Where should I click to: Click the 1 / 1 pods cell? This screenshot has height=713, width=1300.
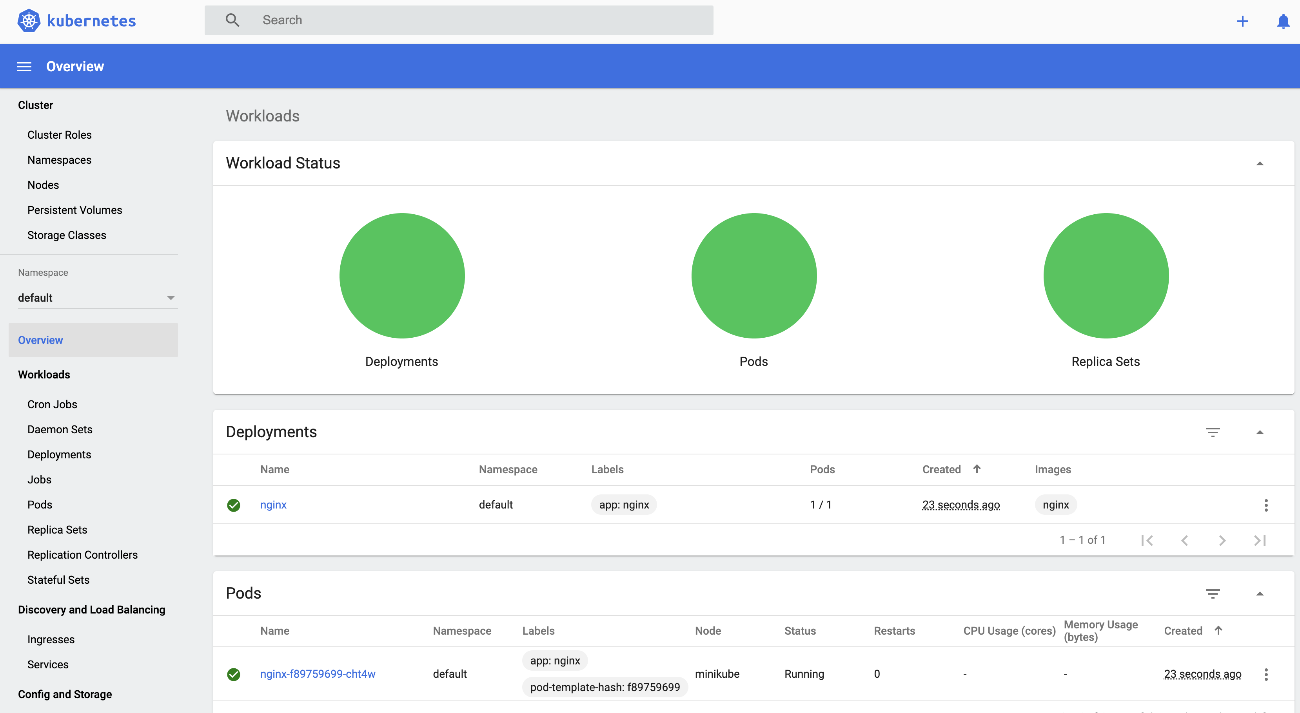tap(821, 505)
